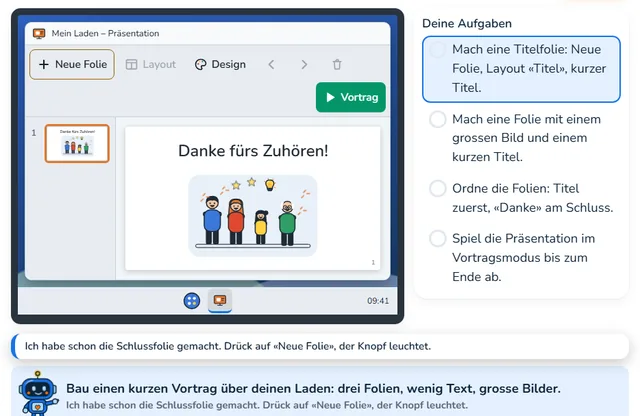
Task: Move slide backward with left chevron
Action: (x=271, y=65)
